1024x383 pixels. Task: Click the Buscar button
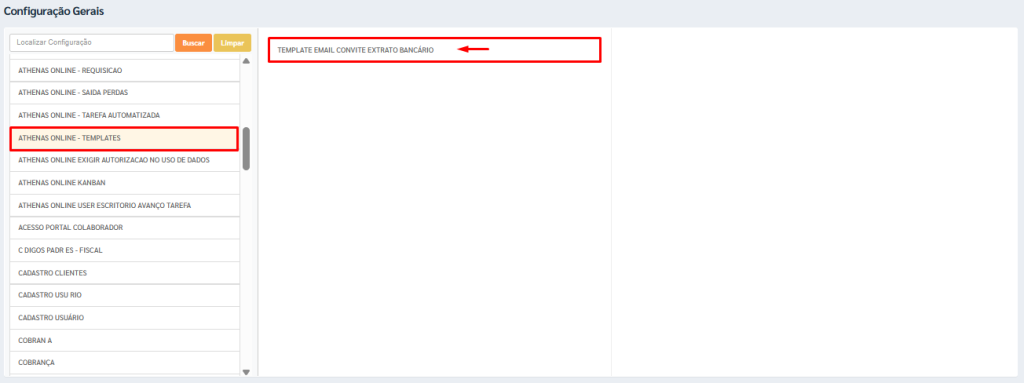[193, 42]
